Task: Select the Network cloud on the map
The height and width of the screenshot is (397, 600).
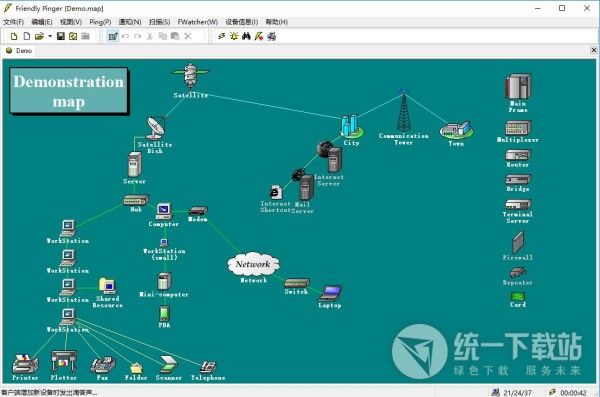Action: click(253, 264)
